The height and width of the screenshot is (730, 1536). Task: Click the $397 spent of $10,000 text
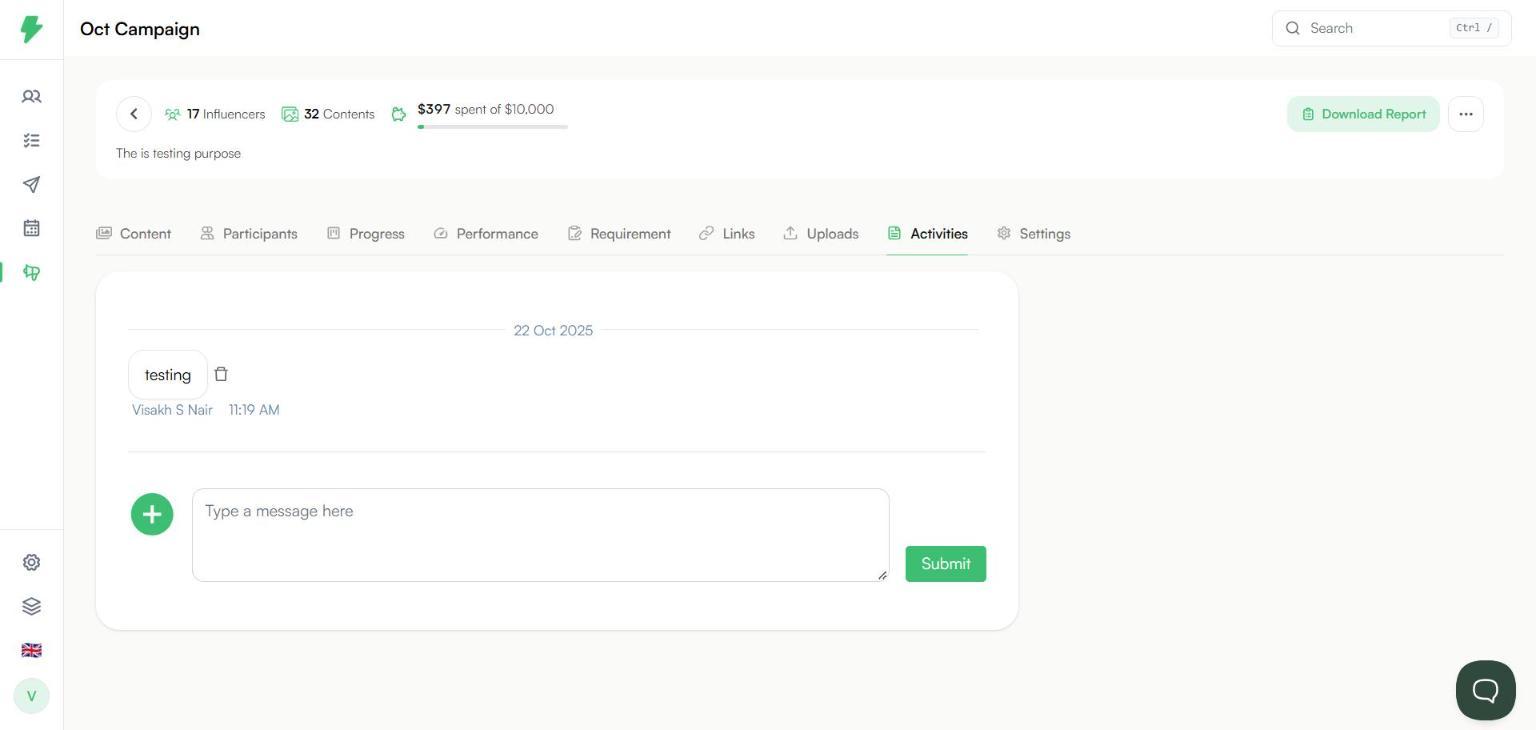point(486,109)
